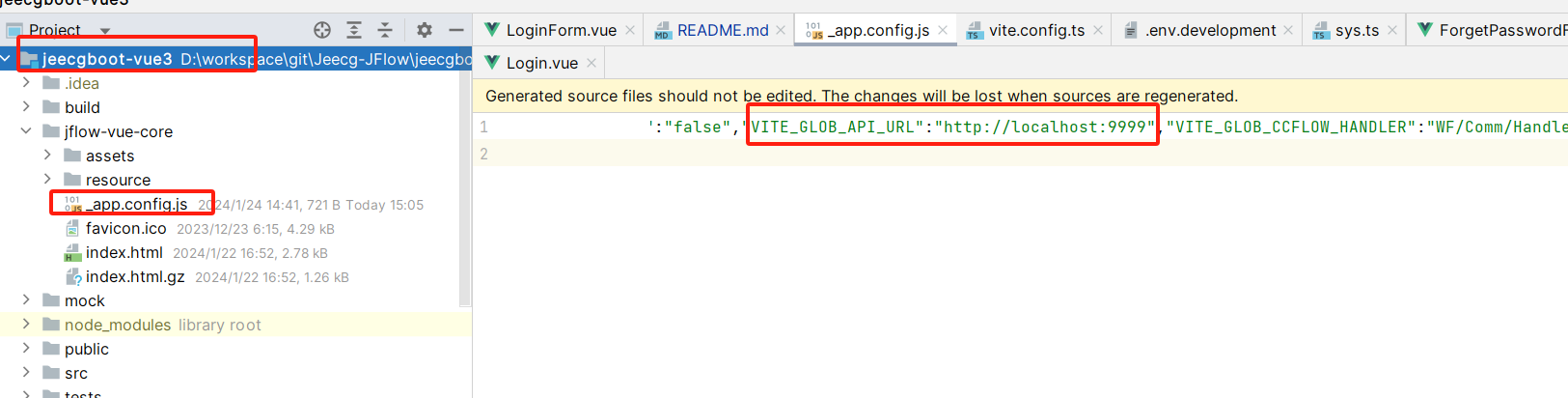This screenshot has height=398, width=1568.
Task: Close the vite.config.ts tab
Action: [1098, 31]
